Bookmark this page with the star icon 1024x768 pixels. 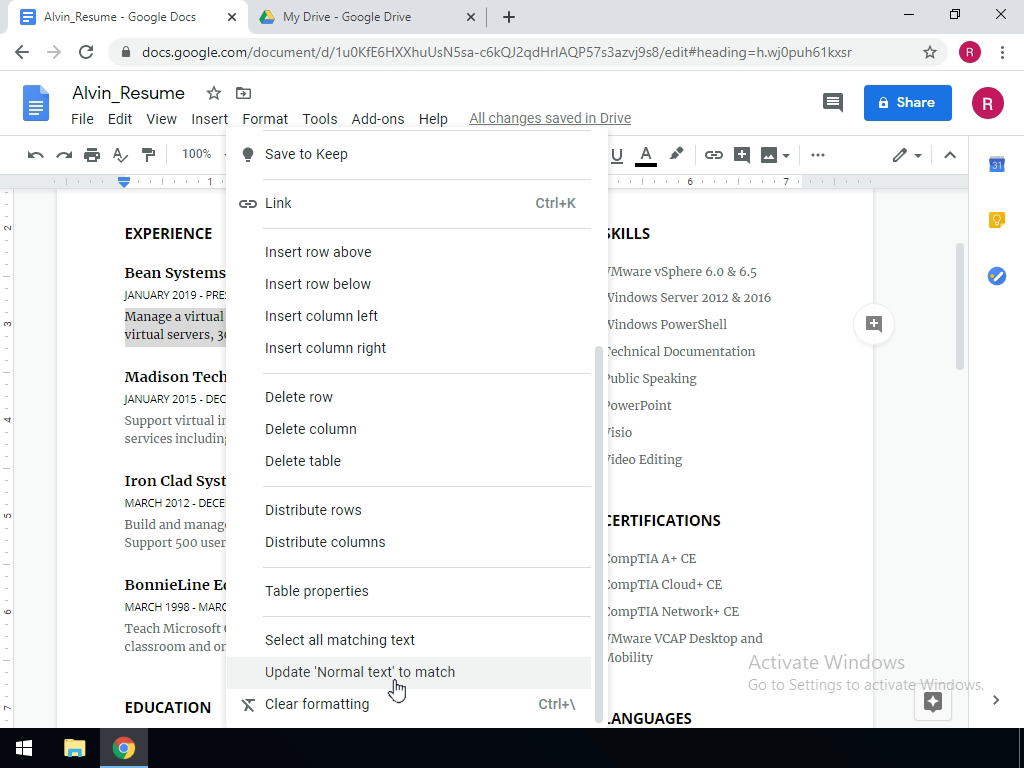930,52
